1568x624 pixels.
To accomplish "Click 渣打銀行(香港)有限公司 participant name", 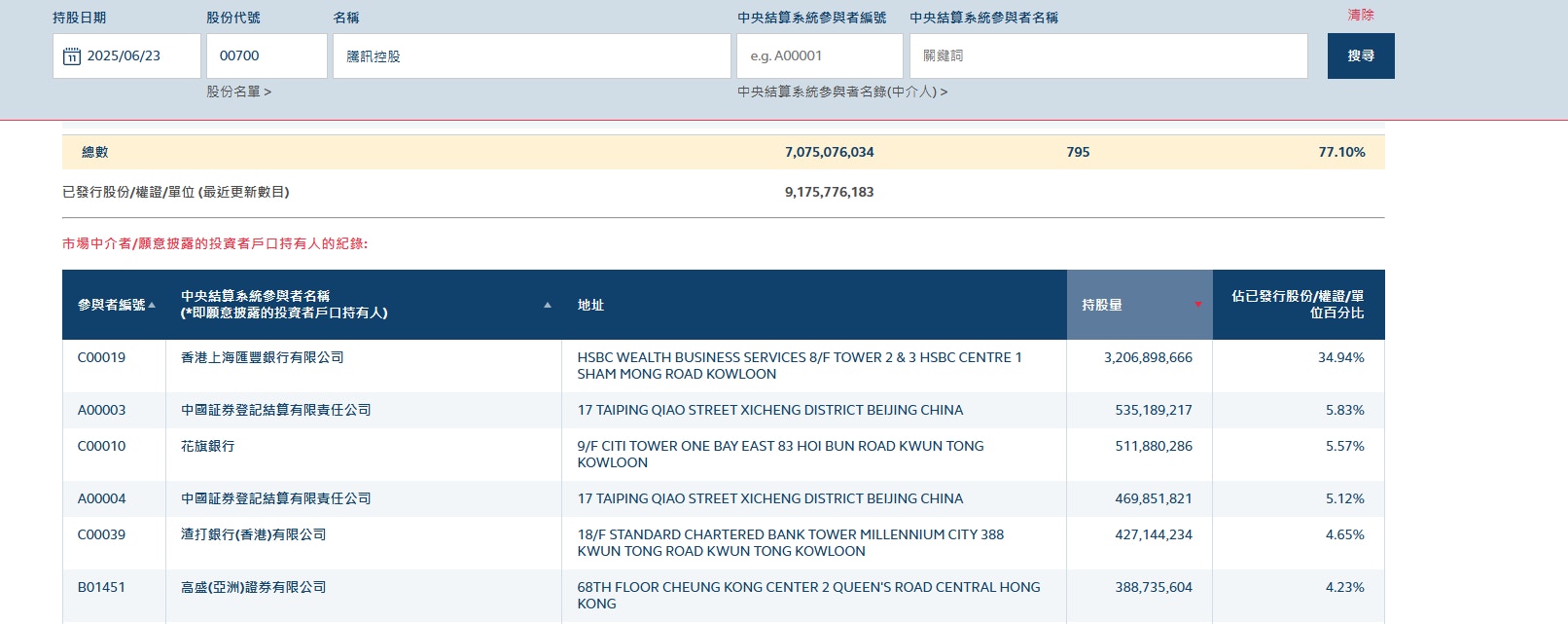I will 253,534.
